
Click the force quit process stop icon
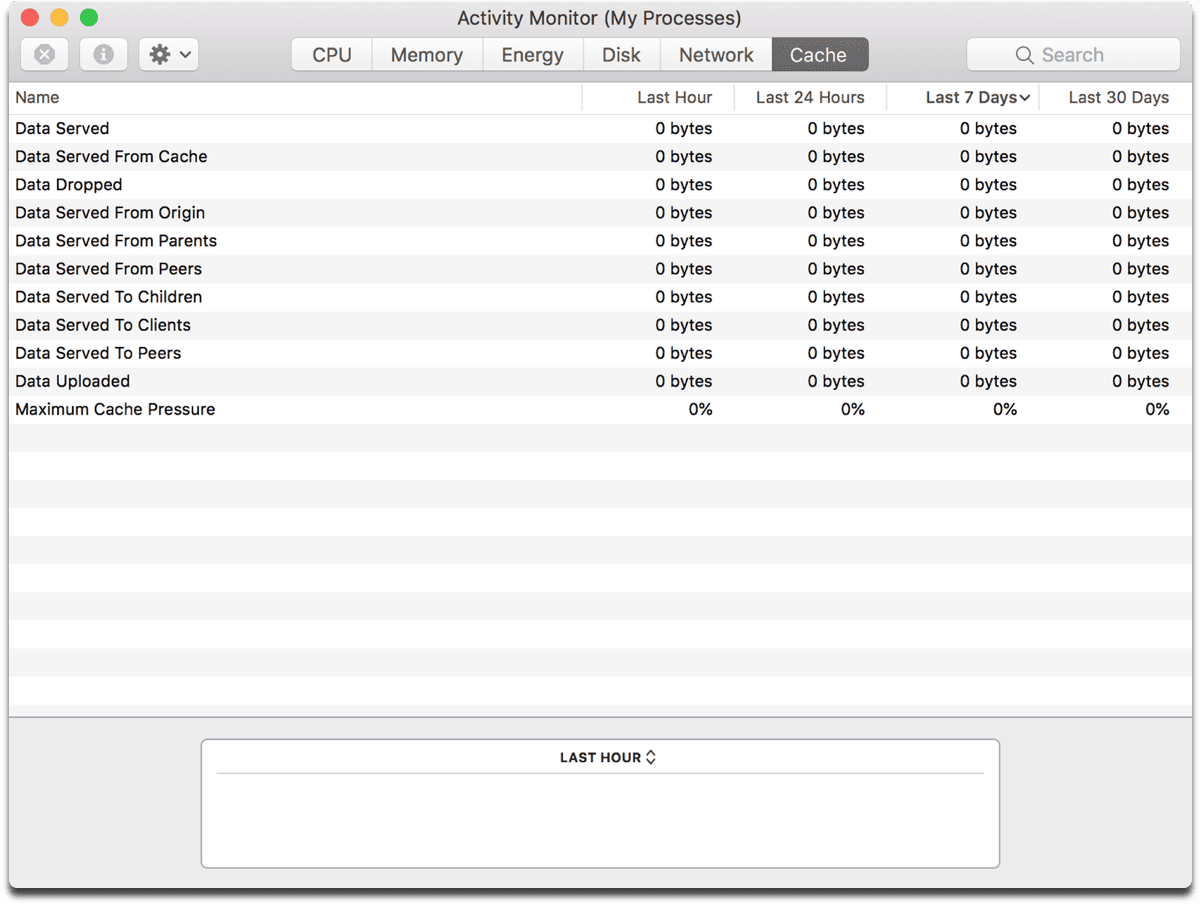(45, 55)
